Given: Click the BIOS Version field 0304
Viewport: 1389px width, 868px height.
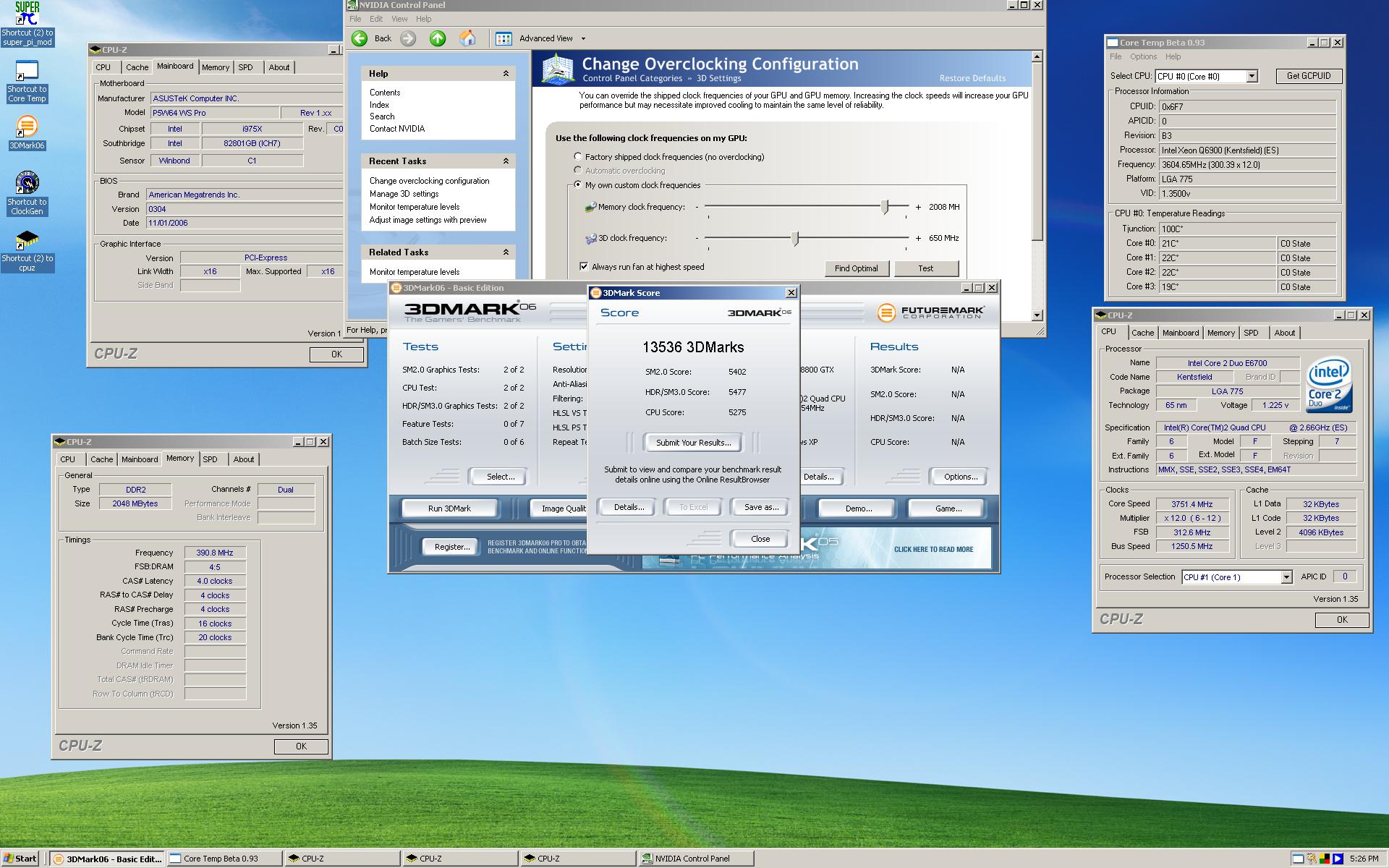Looking at the screenshot, I should coord(244,209).
